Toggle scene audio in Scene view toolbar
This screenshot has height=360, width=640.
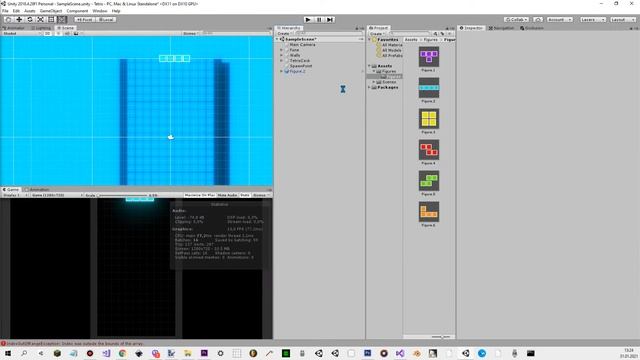tap(67, 33)
